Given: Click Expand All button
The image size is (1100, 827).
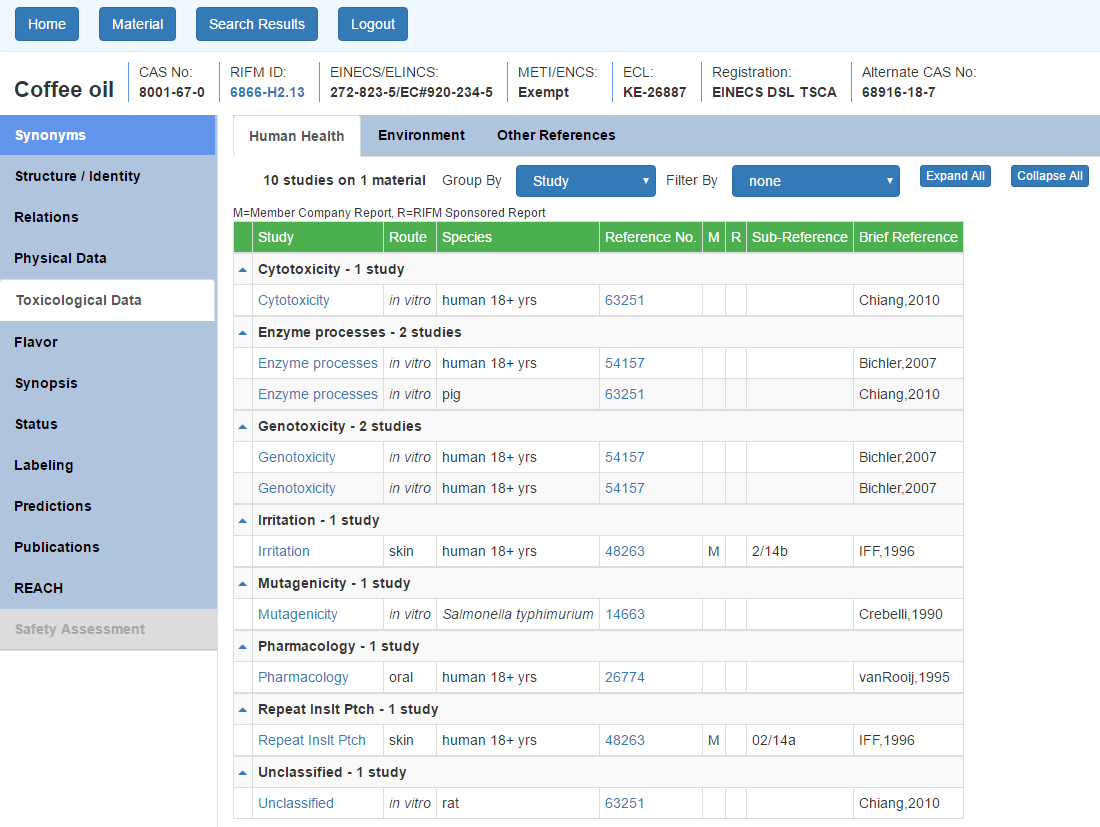Looking at the screenshot, I should tap(955, 176).
